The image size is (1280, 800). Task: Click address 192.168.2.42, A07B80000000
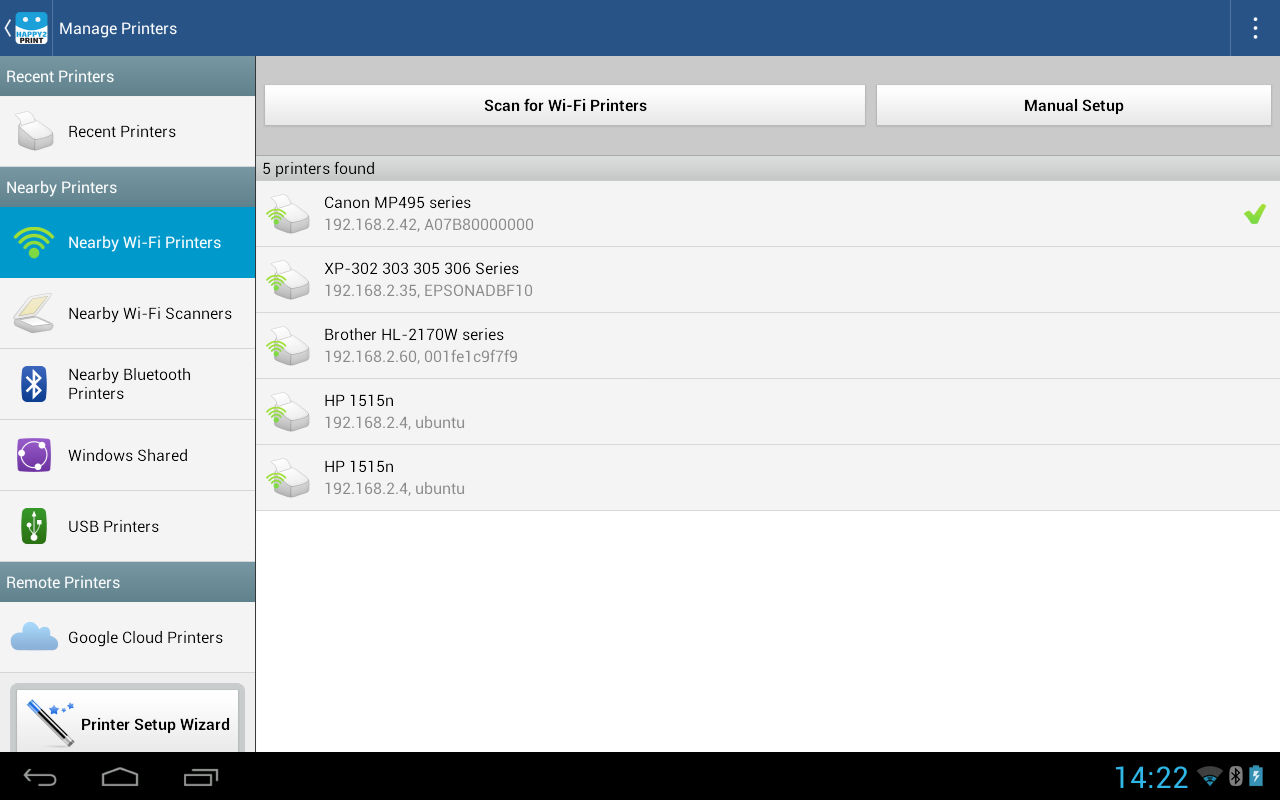point(429,225)
